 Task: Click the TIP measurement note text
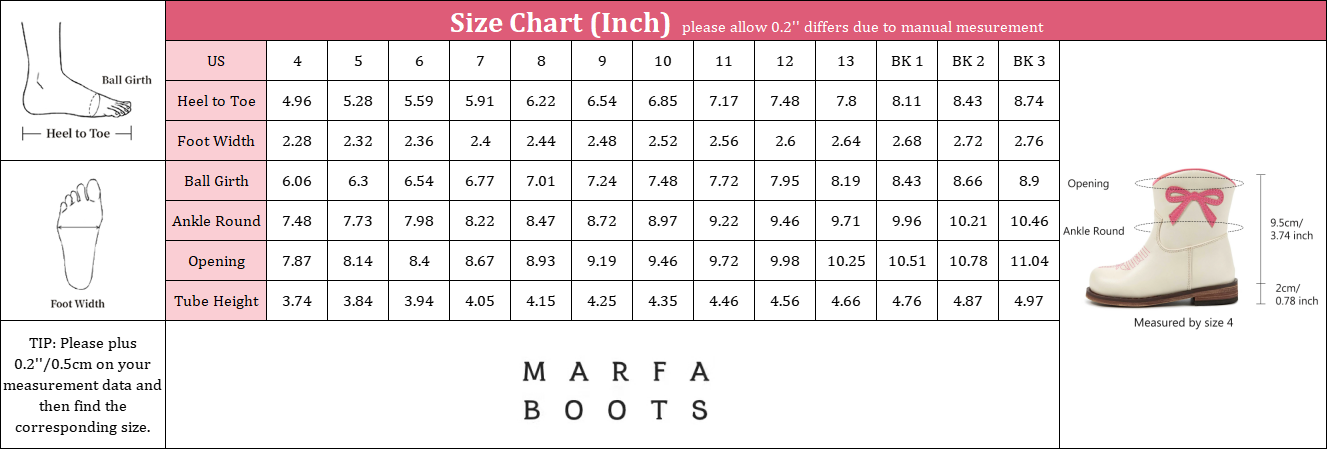[x=82, y=385]
